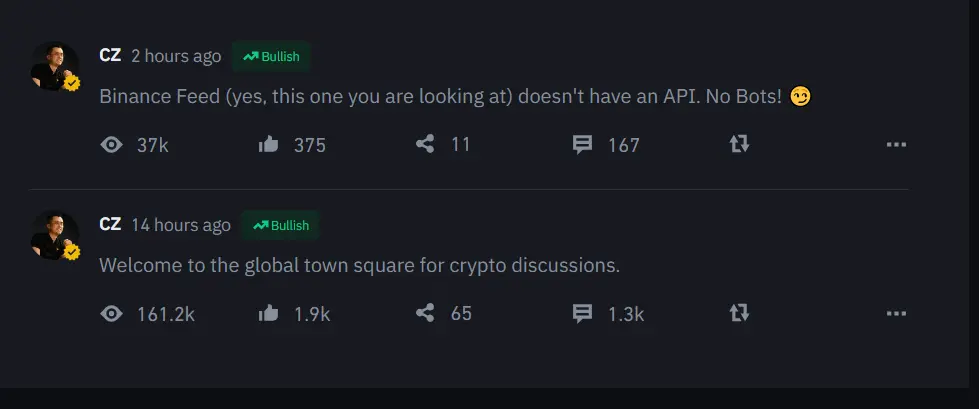This screenshot has height=409, width=979.
Task: Open the 'Welcome to the global town square' post text
Action: pyautogui.click(x=359, y=266)
